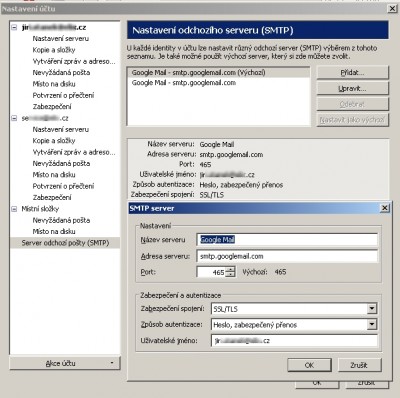Select Server odchozí pošty (SMTP) item

[65, 243]
